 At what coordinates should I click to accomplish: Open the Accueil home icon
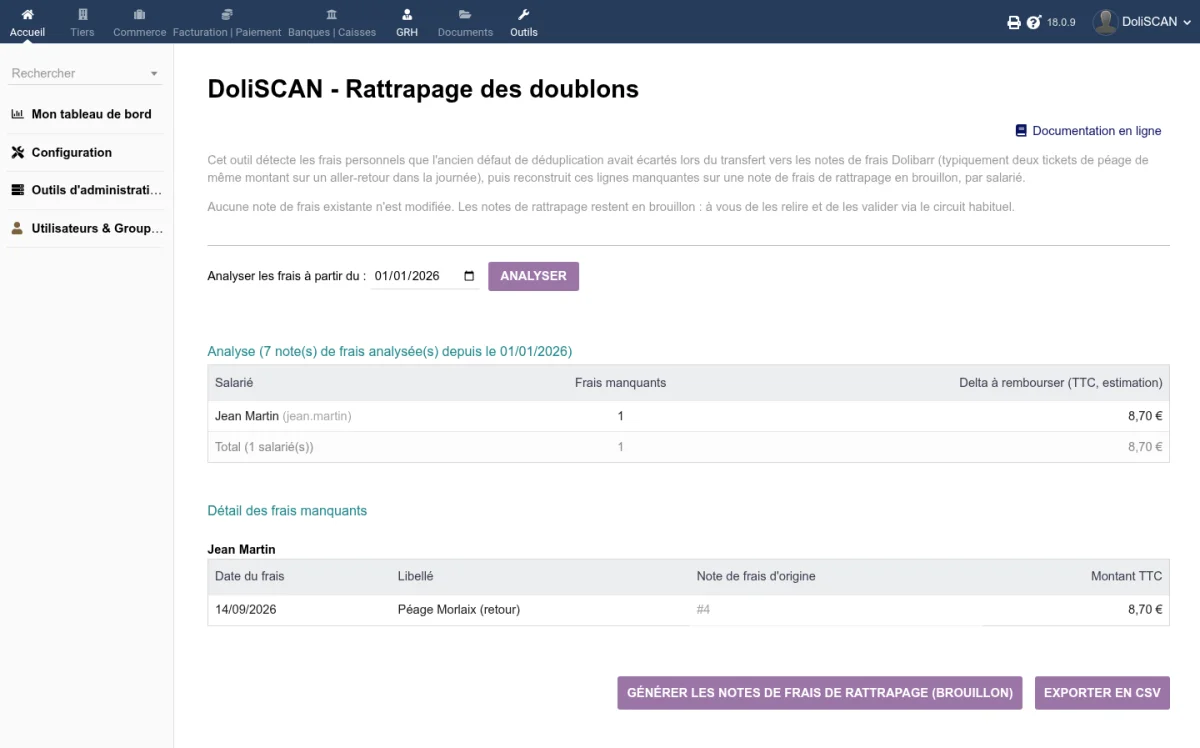27,15
